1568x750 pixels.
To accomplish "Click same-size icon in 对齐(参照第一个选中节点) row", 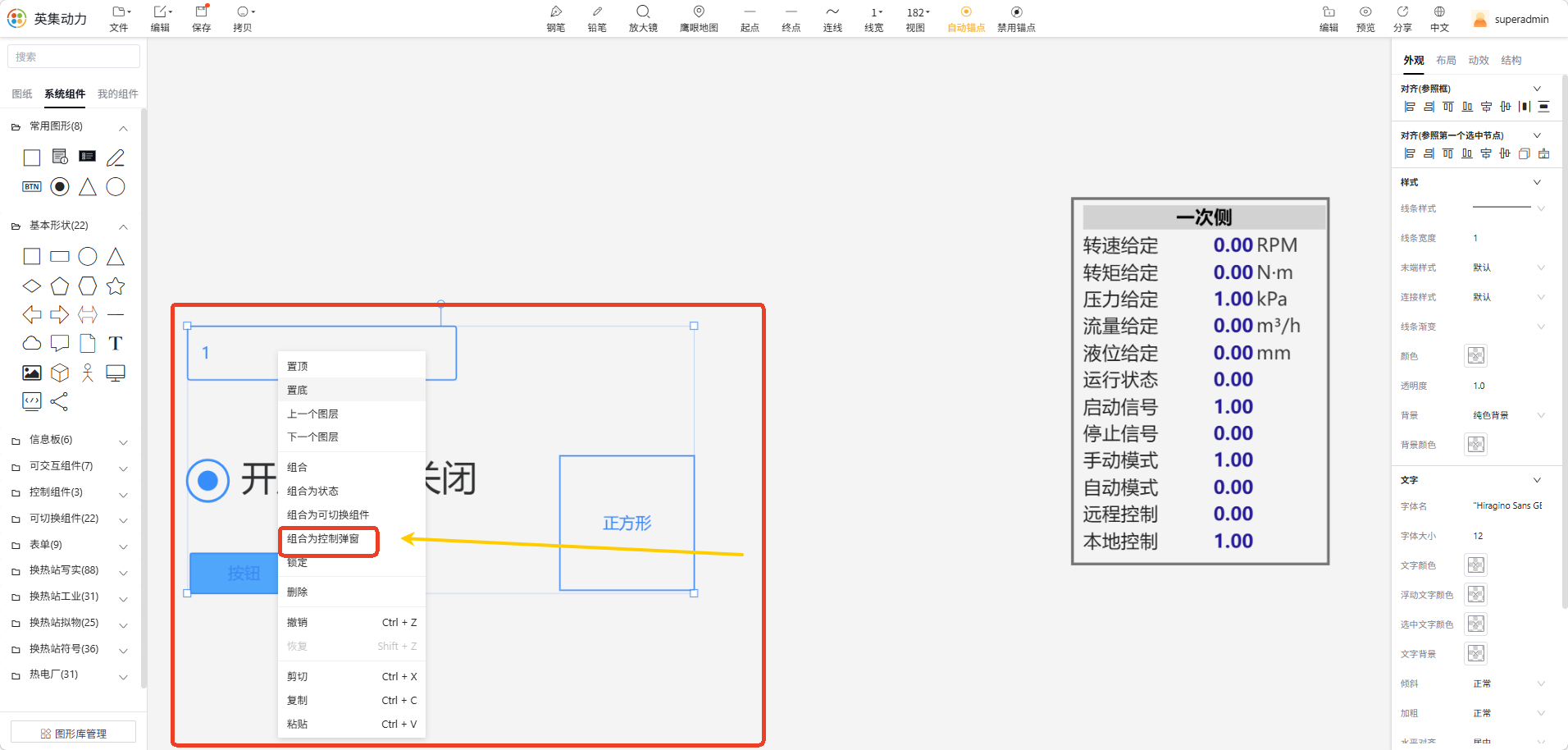I will (1525, 153).
